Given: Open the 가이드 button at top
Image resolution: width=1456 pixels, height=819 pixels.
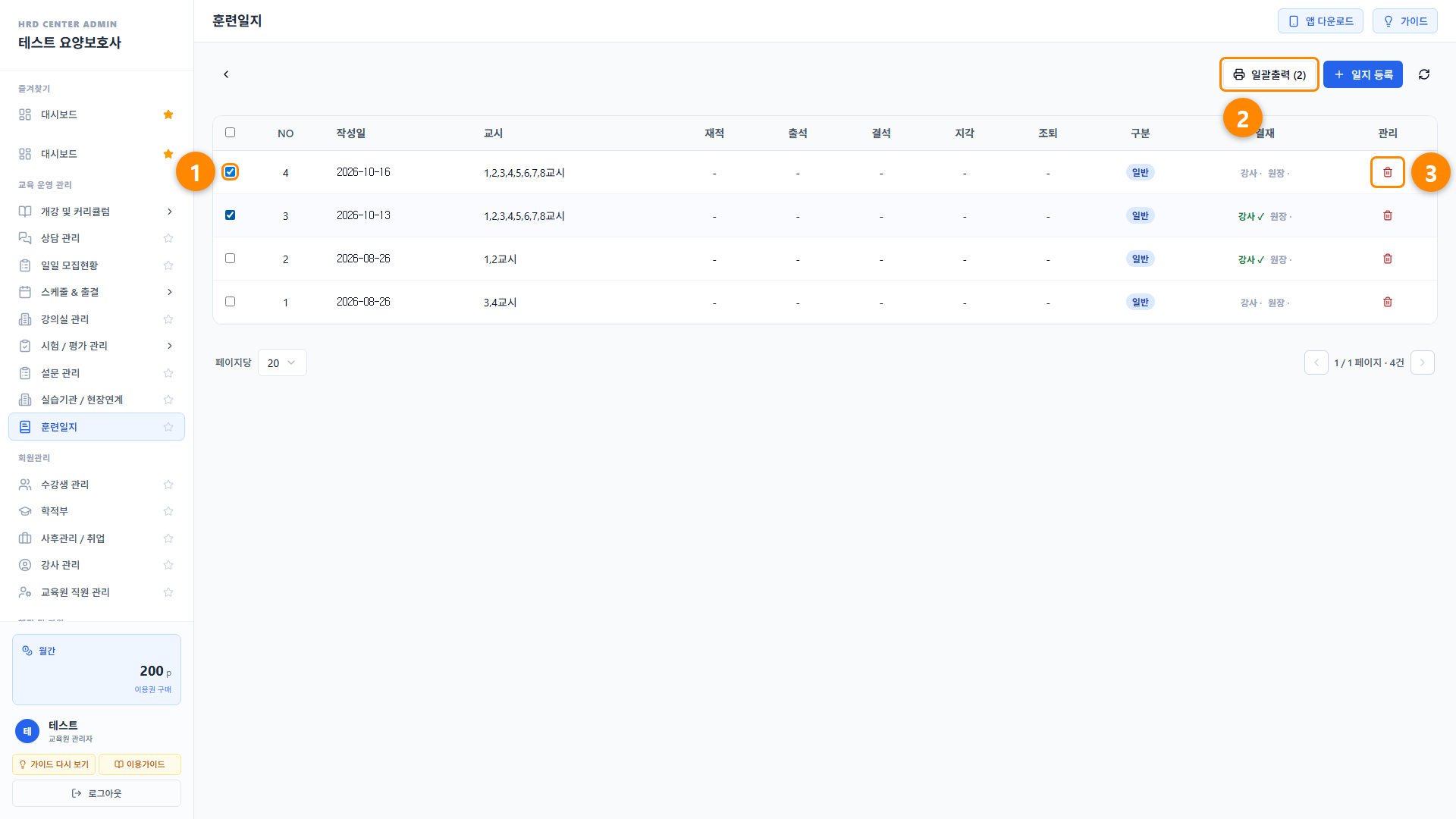Looking at the screenshot, I should click(1404, 21).
